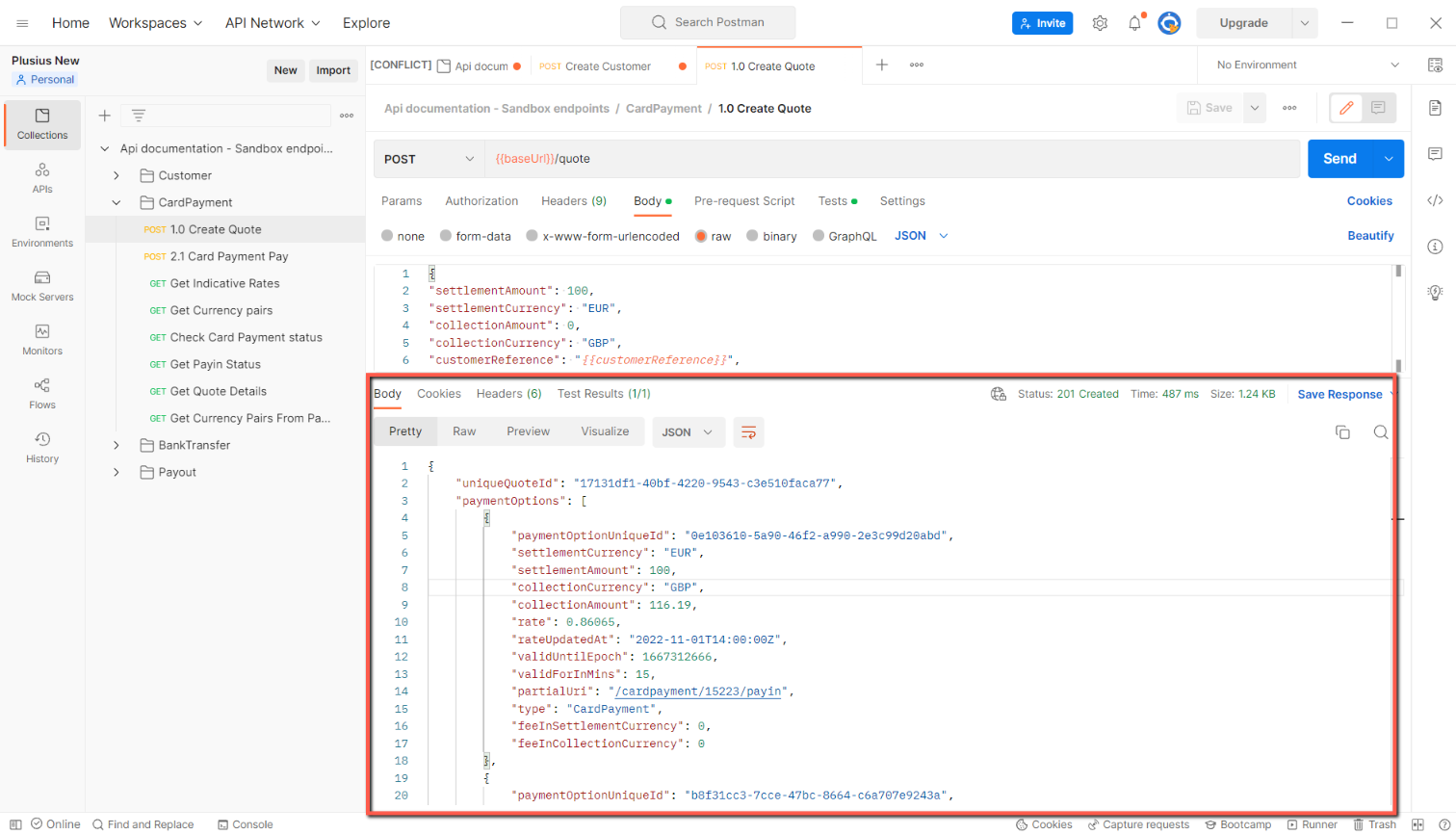Screen dimensions: 1456x835
Task: Switch to the Pre-request Script tab
Action: (744, 201)
